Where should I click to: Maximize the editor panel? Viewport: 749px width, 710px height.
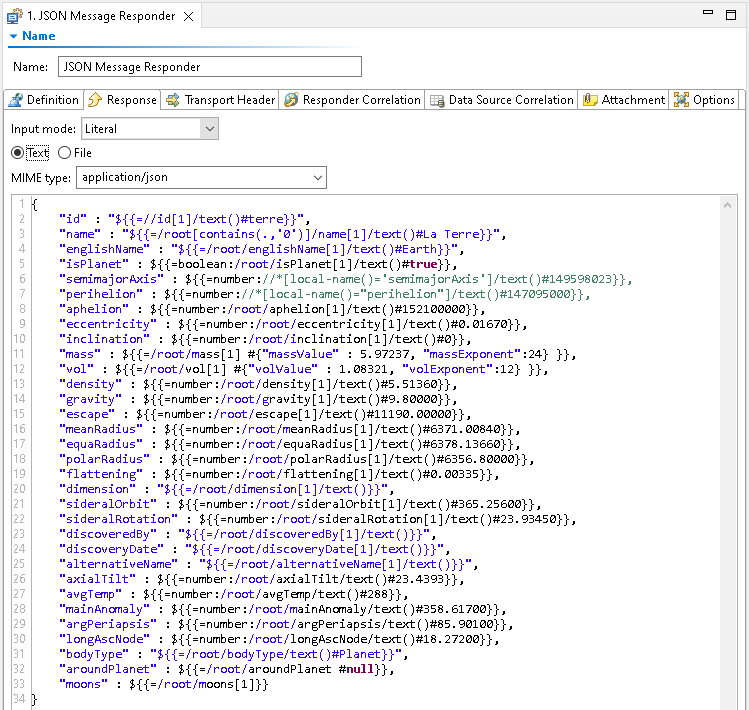pyautogui.click(x=731, y=15)
